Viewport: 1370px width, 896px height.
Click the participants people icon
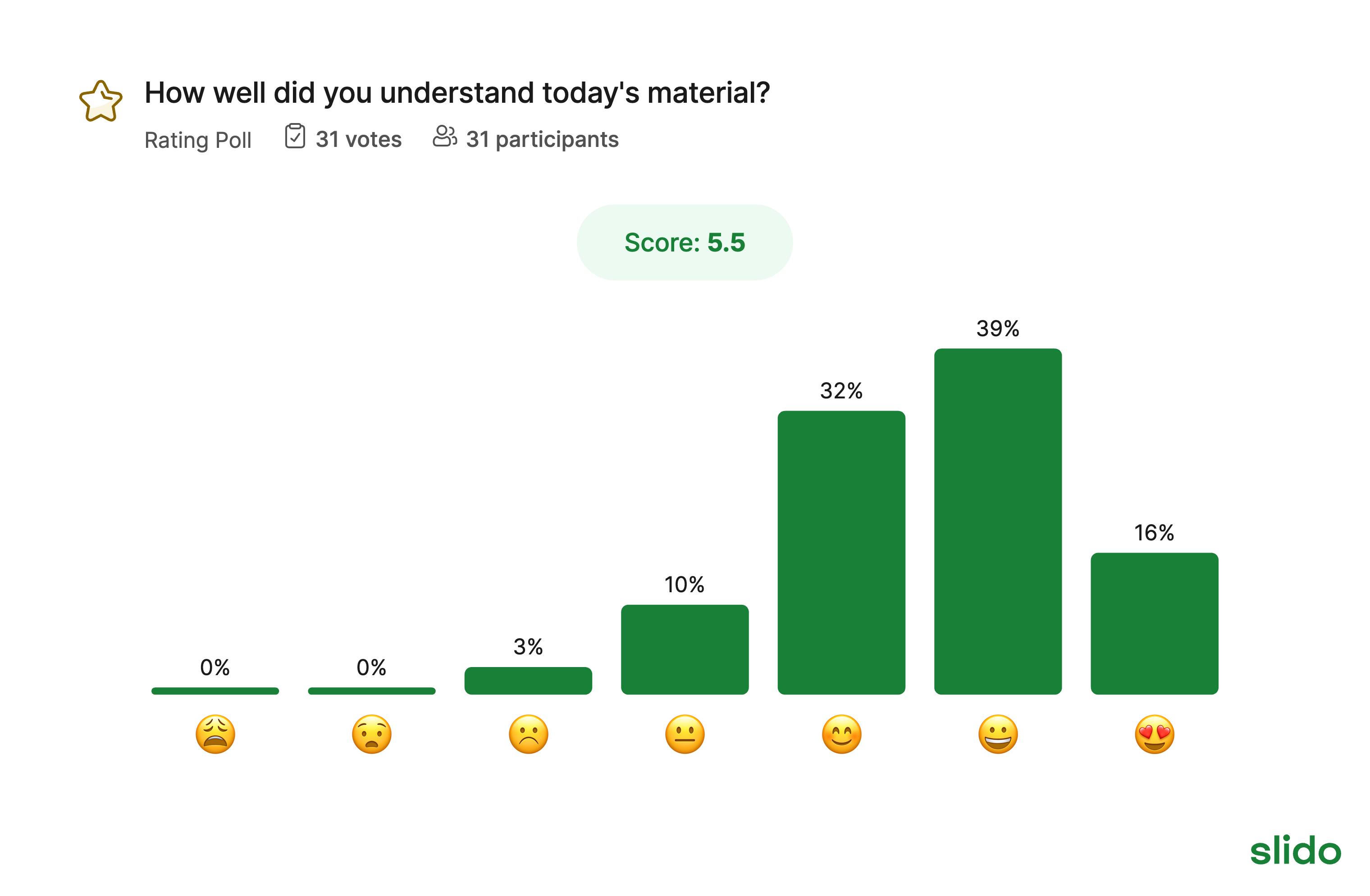444,137
